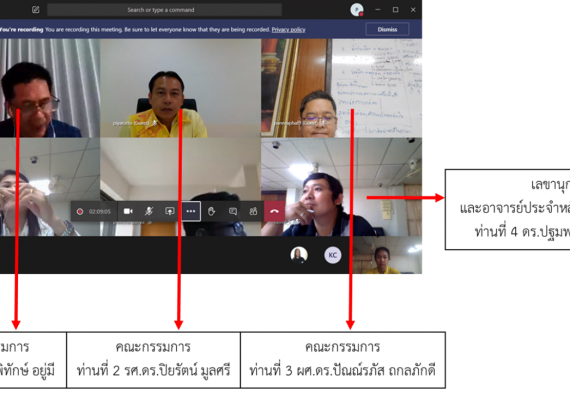Dismiss the recording notification banner
570x396 pixels.
tap(387, 29)
